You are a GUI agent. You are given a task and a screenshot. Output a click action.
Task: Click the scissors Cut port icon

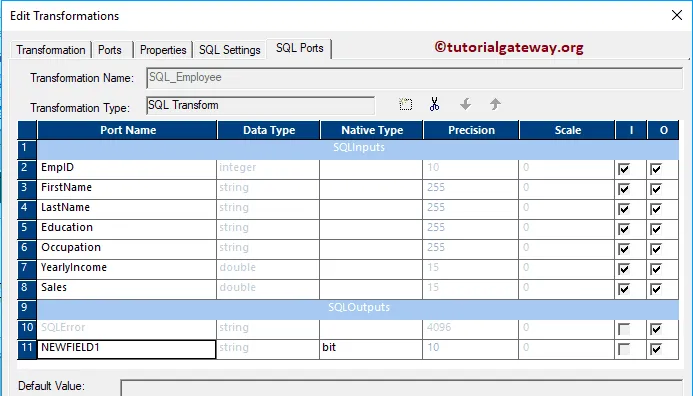(434, 104)
